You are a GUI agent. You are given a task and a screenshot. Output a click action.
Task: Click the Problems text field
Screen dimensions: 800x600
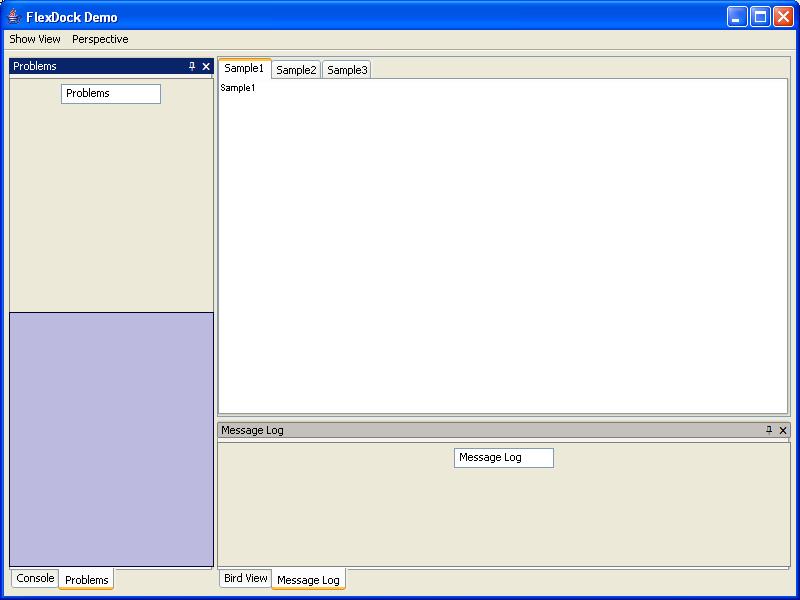coord(111,93)
